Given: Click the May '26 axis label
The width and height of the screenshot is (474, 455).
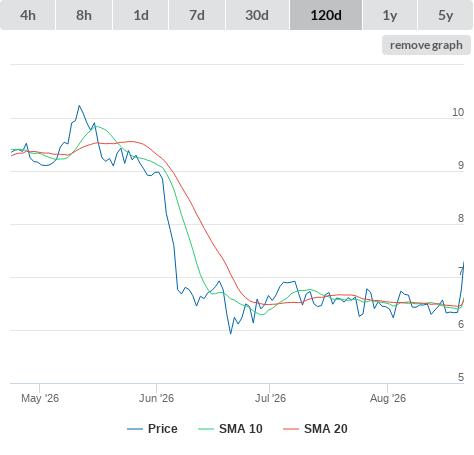Looking at the screenshot, I should (40, 398).
